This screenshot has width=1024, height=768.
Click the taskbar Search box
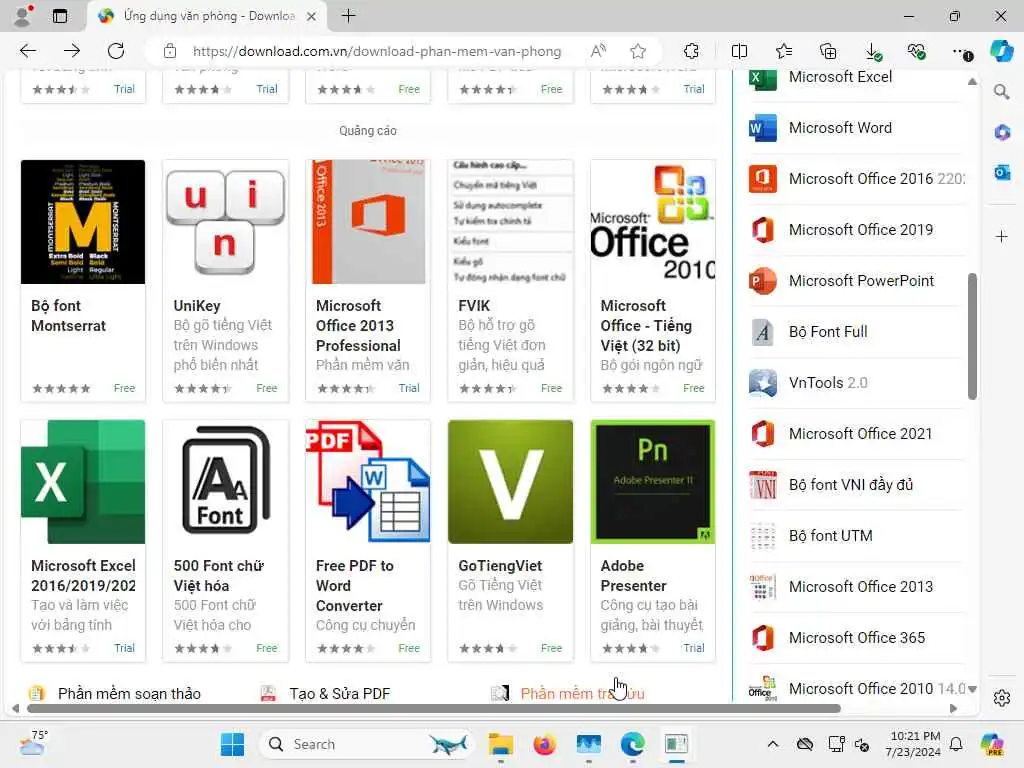(366, 744)
